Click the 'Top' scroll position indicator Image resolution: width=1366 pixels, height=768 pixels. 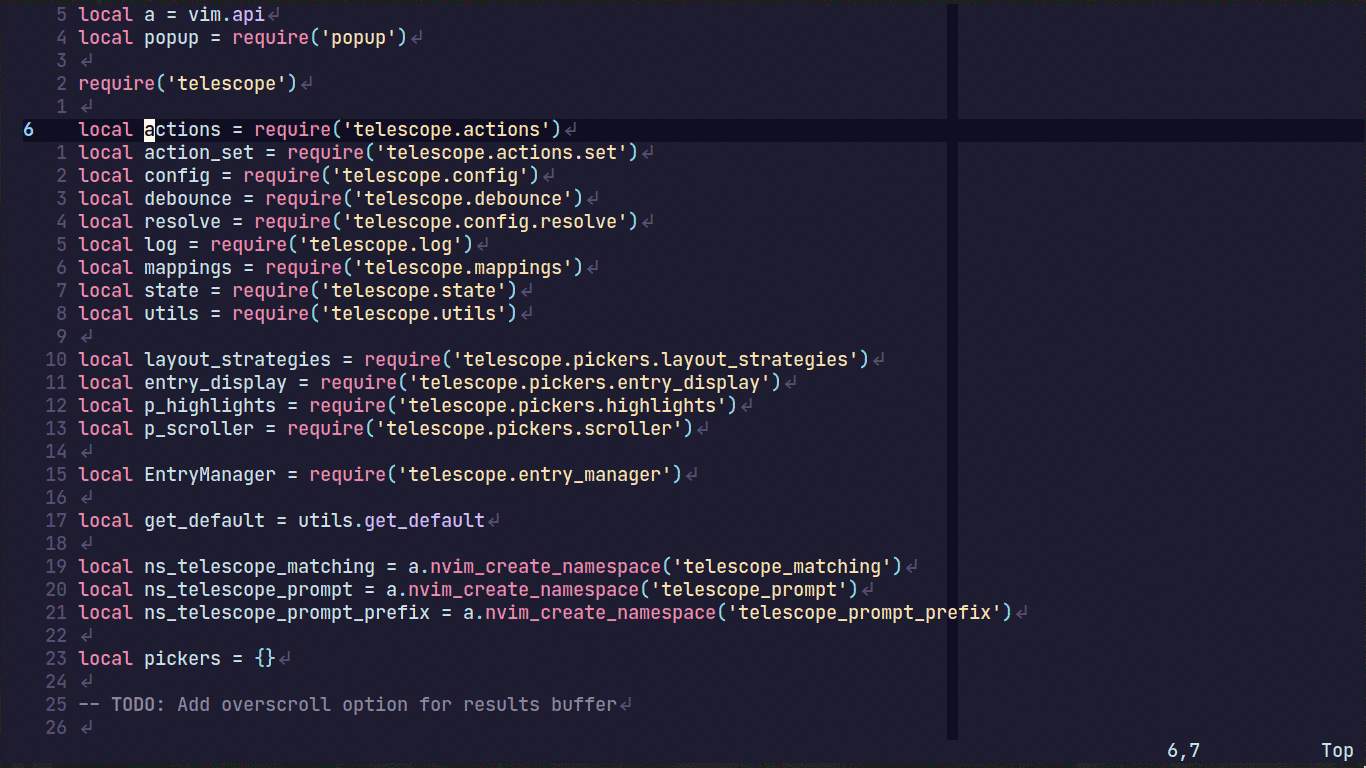pos(1337,750)
